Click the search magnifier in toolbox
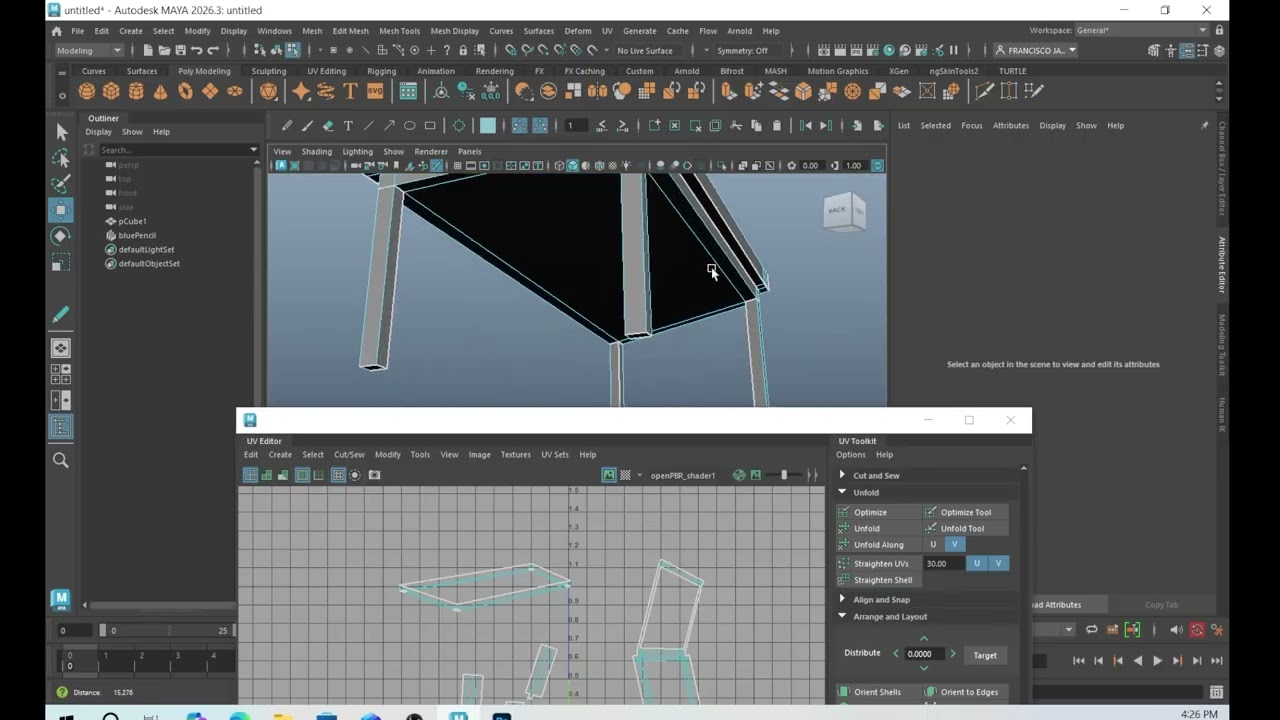Image resolution: width=1280 pixels, height=720 pixels. (61, 460)
